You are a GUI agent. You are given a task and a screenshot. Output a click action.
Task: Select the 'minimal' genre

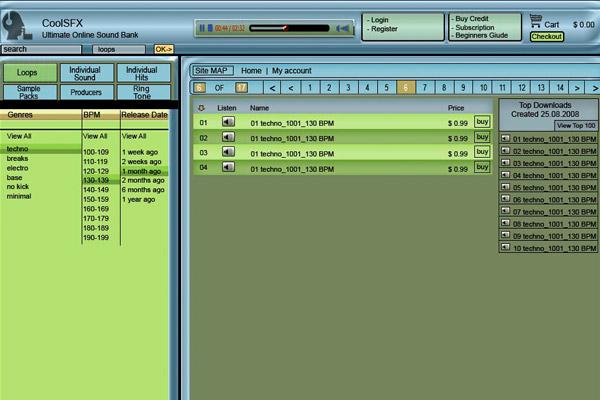(x=19, y=196)
